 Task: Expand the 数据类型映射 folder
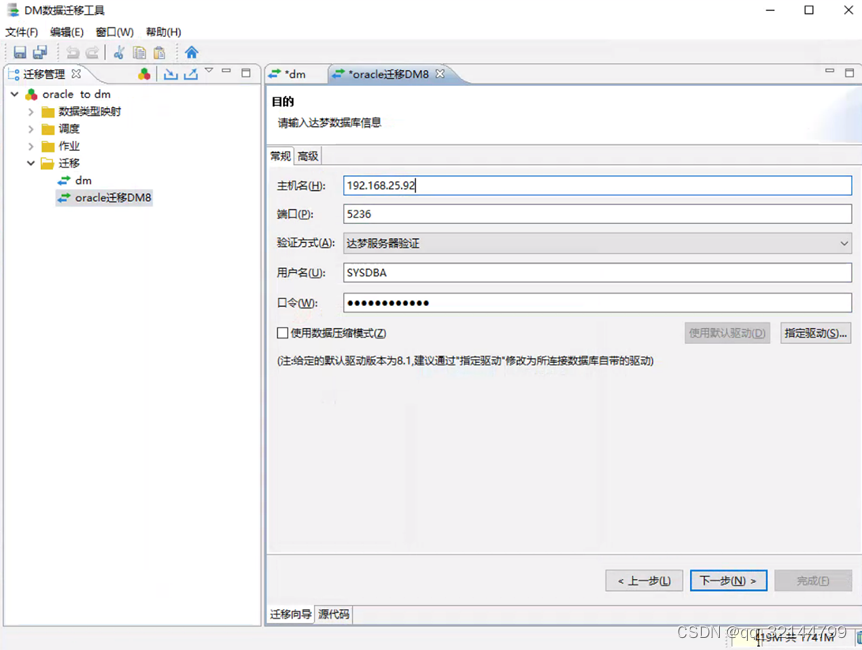click(x=31, y=112)
